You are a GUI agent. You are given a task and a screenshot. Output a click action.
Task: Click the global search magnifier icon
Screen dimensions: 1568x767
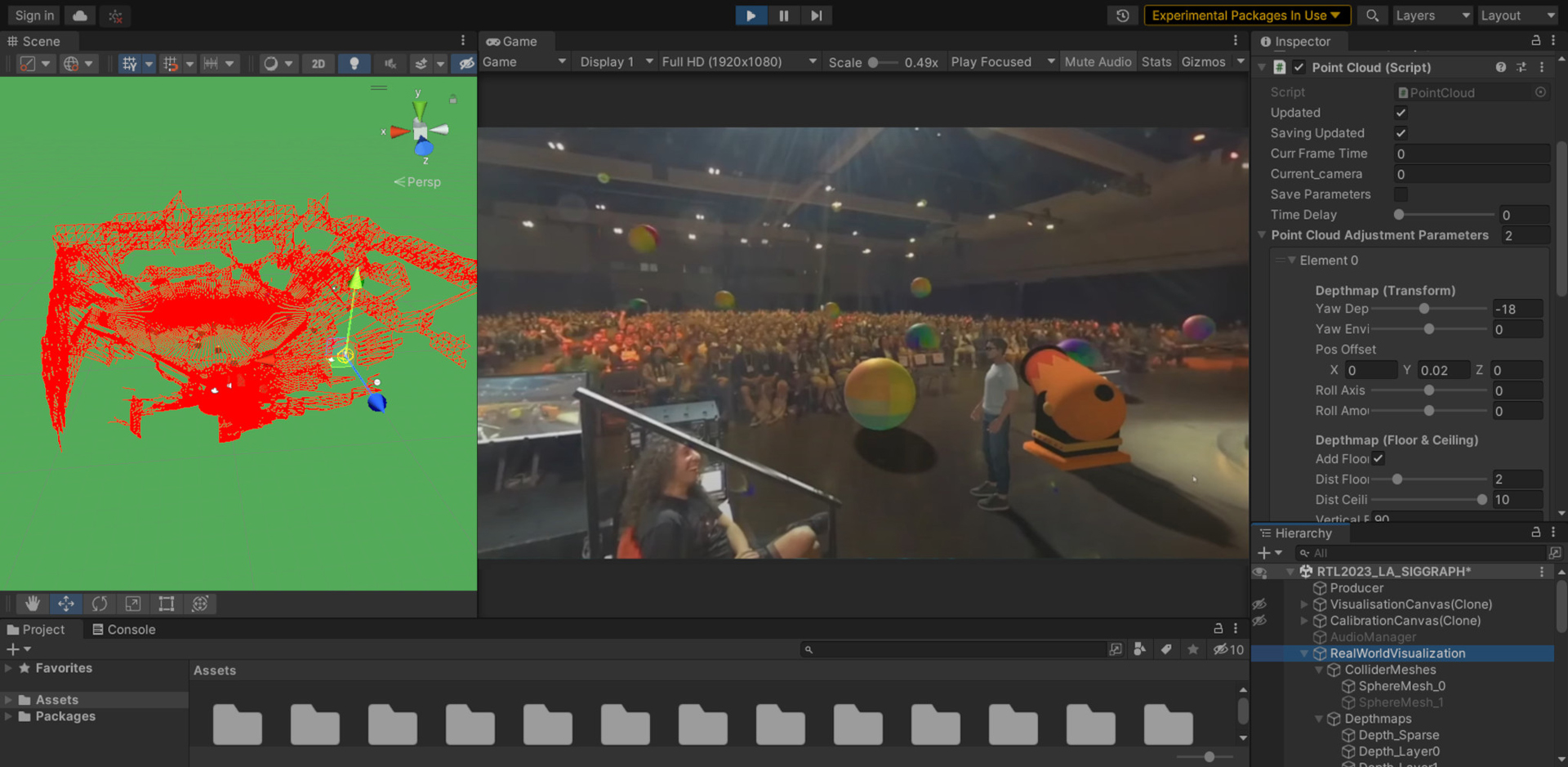pos(1373,16)
